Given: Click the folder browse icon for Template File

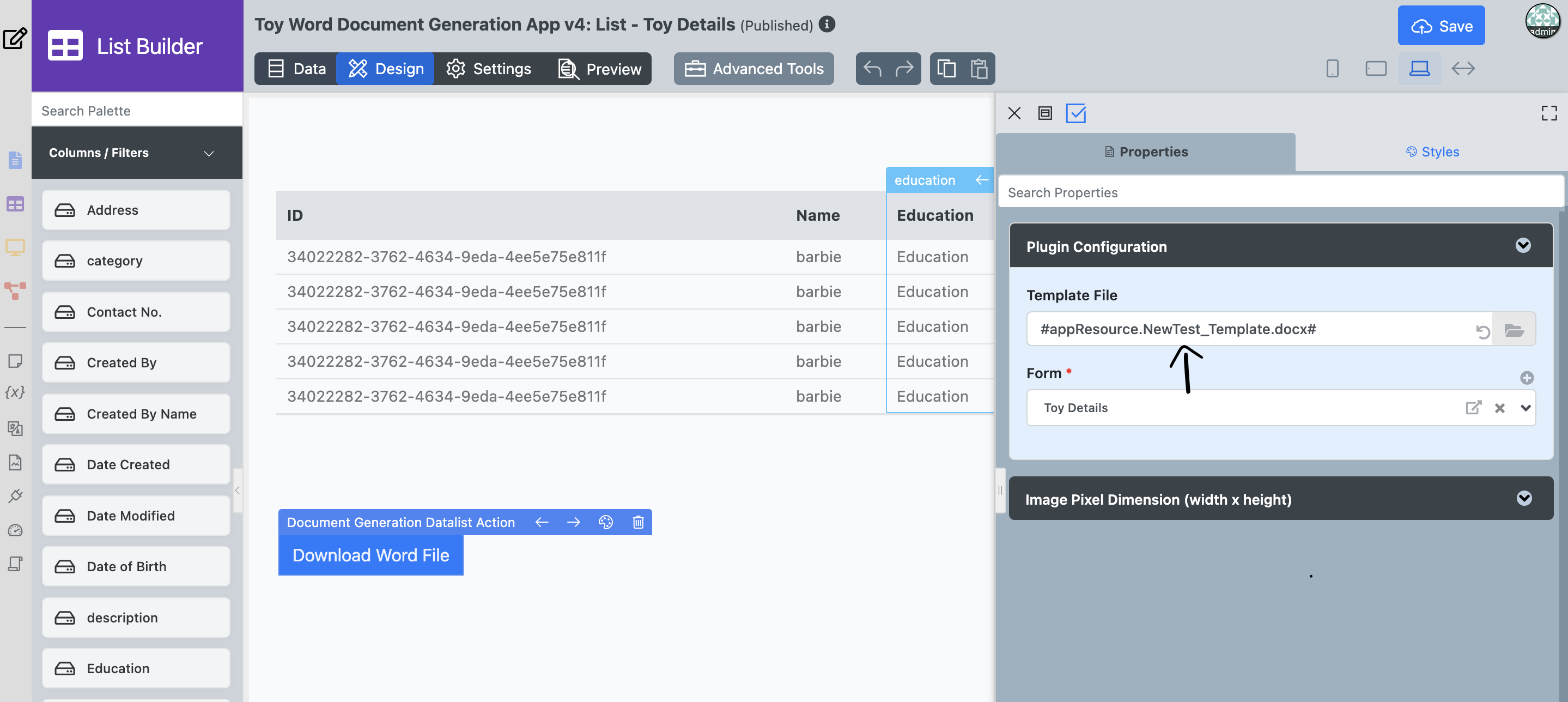Looking at the screenshot, I should 1514,330.
